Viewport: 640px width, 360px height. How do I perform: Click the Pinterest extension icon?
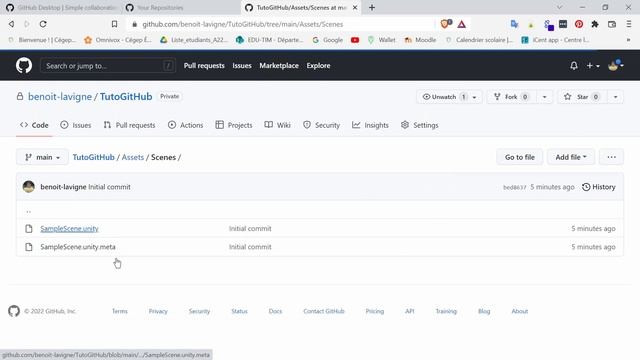(x=579, y=24)
